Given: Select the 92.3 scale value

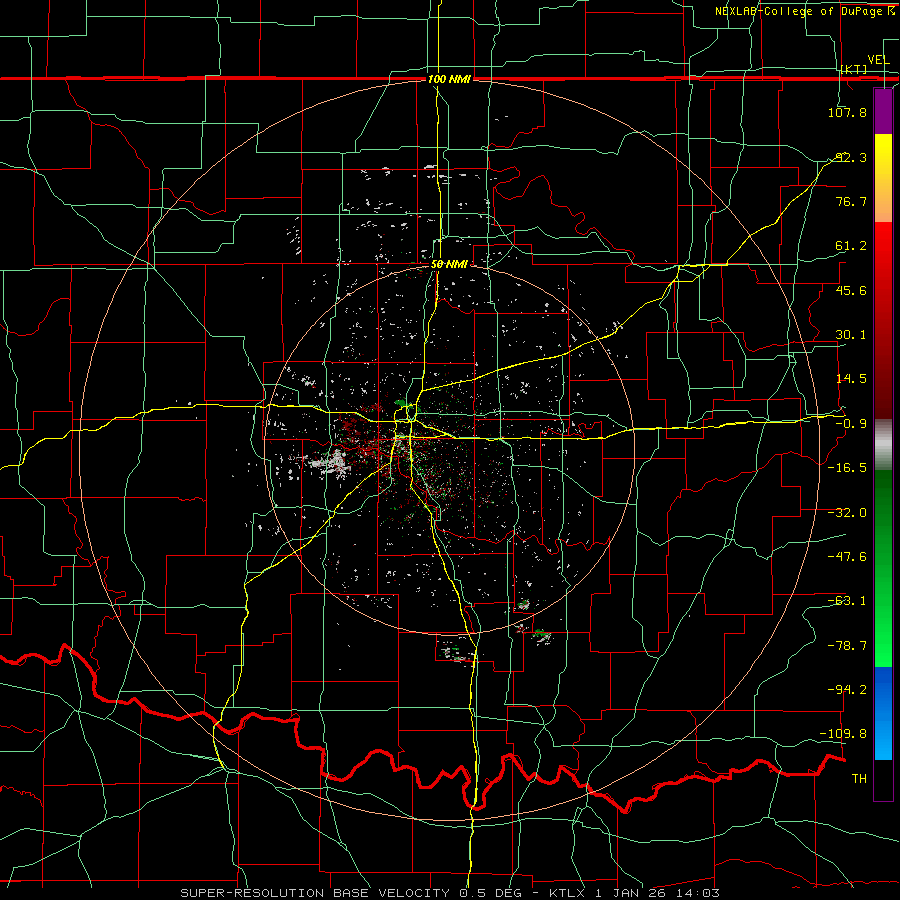Looking at the screenshot, I should point(850,157).
